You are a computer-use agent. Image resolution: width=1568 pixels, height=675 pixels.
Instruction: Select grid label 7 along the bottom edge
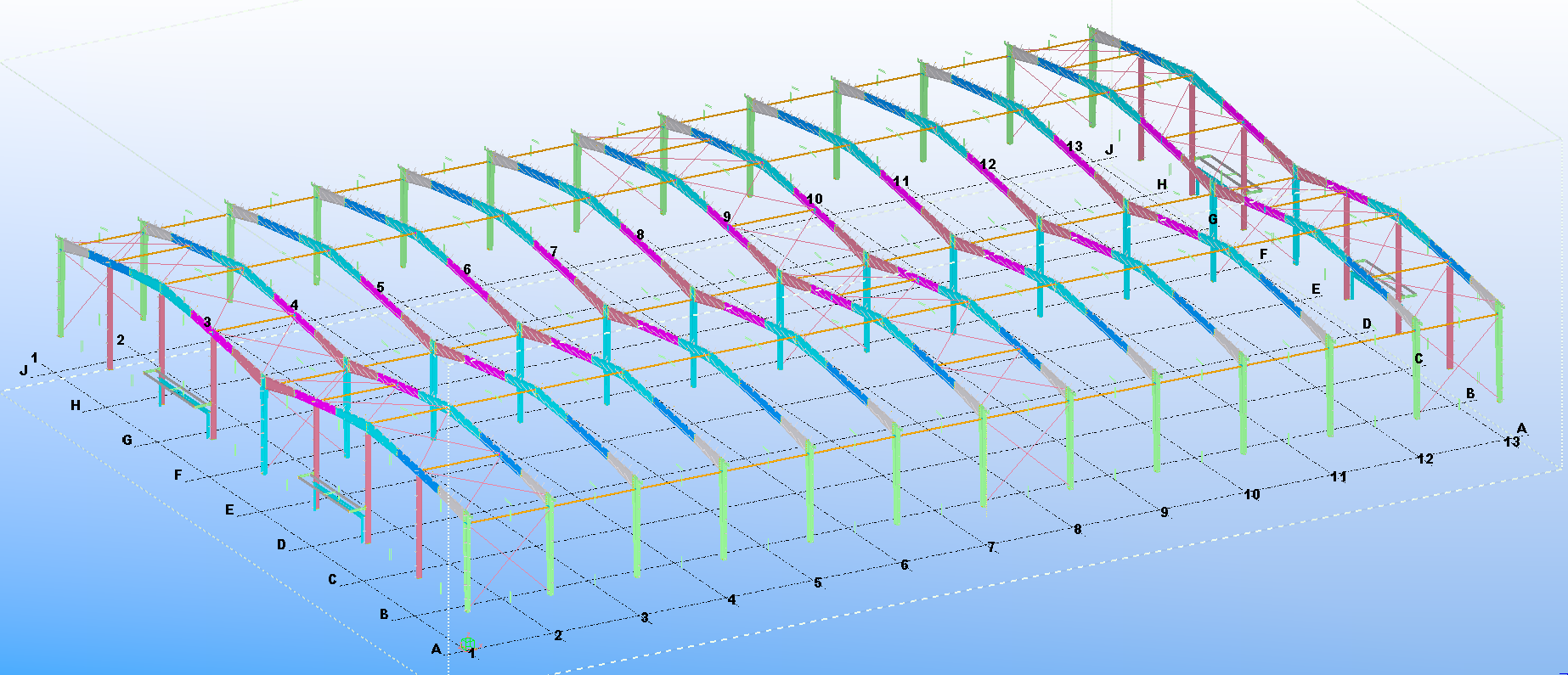point(991,548)
